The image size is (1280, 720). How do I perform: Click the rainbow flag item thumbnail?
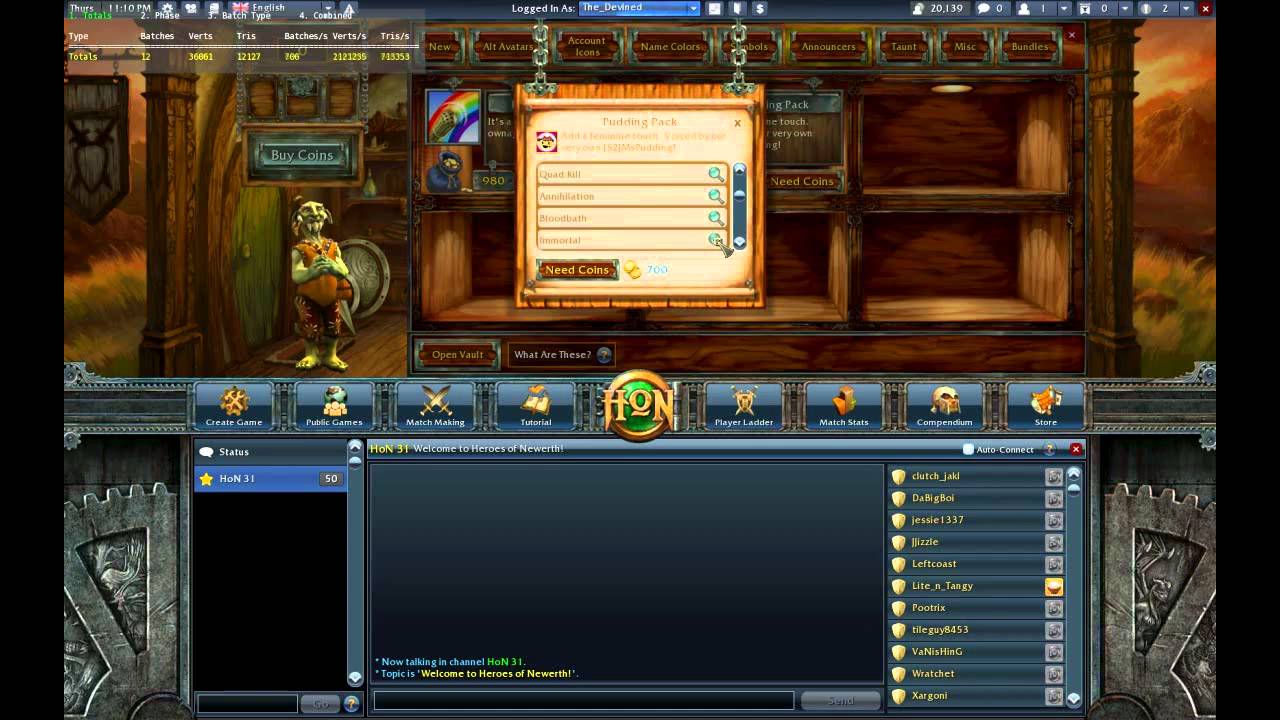(x=453, y=116)
